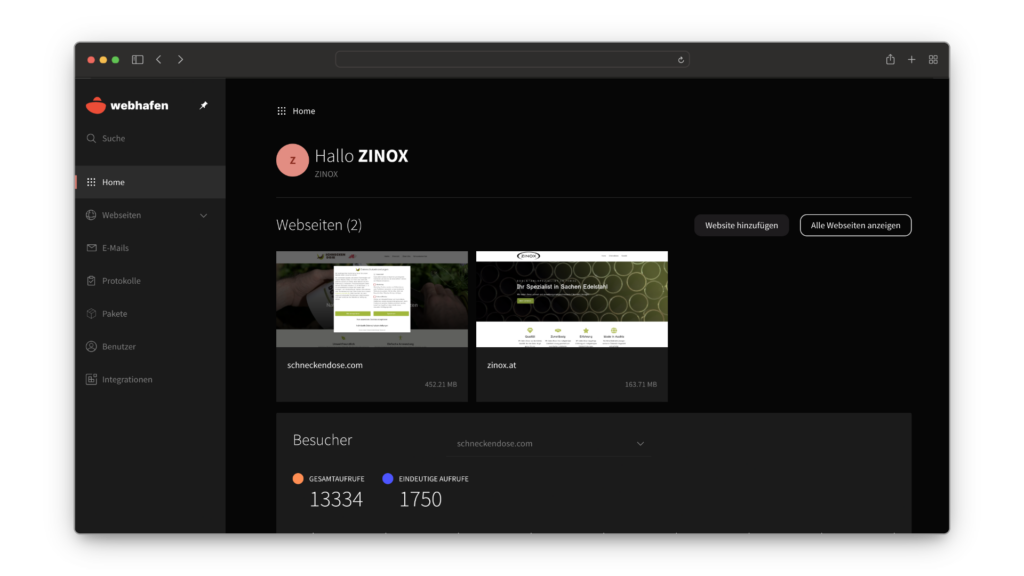Click the search magnifier icon
This screenshot has width=1024, height=576.
point(92,139)
